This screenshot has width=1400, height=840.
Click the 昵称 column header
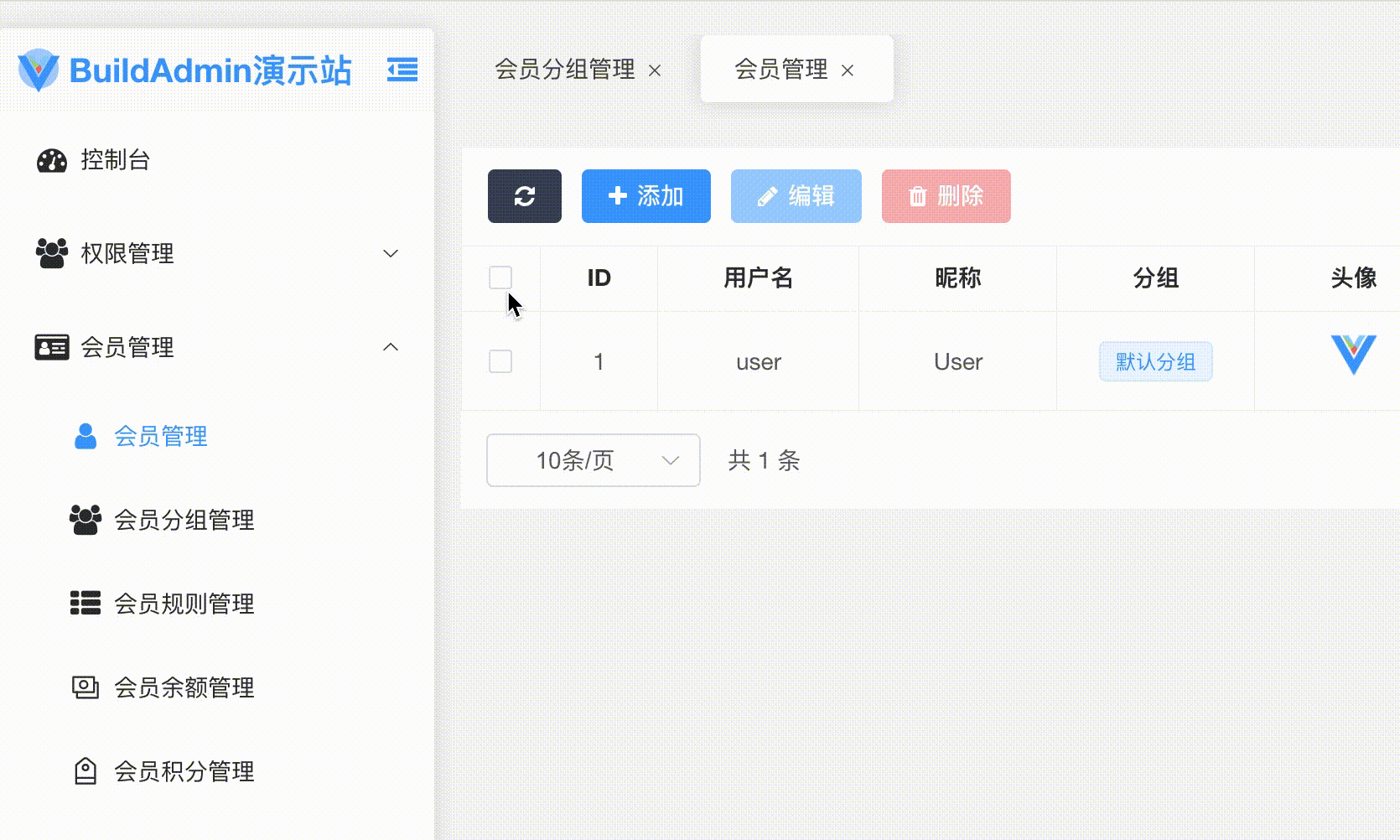click(x=958, y=277)
